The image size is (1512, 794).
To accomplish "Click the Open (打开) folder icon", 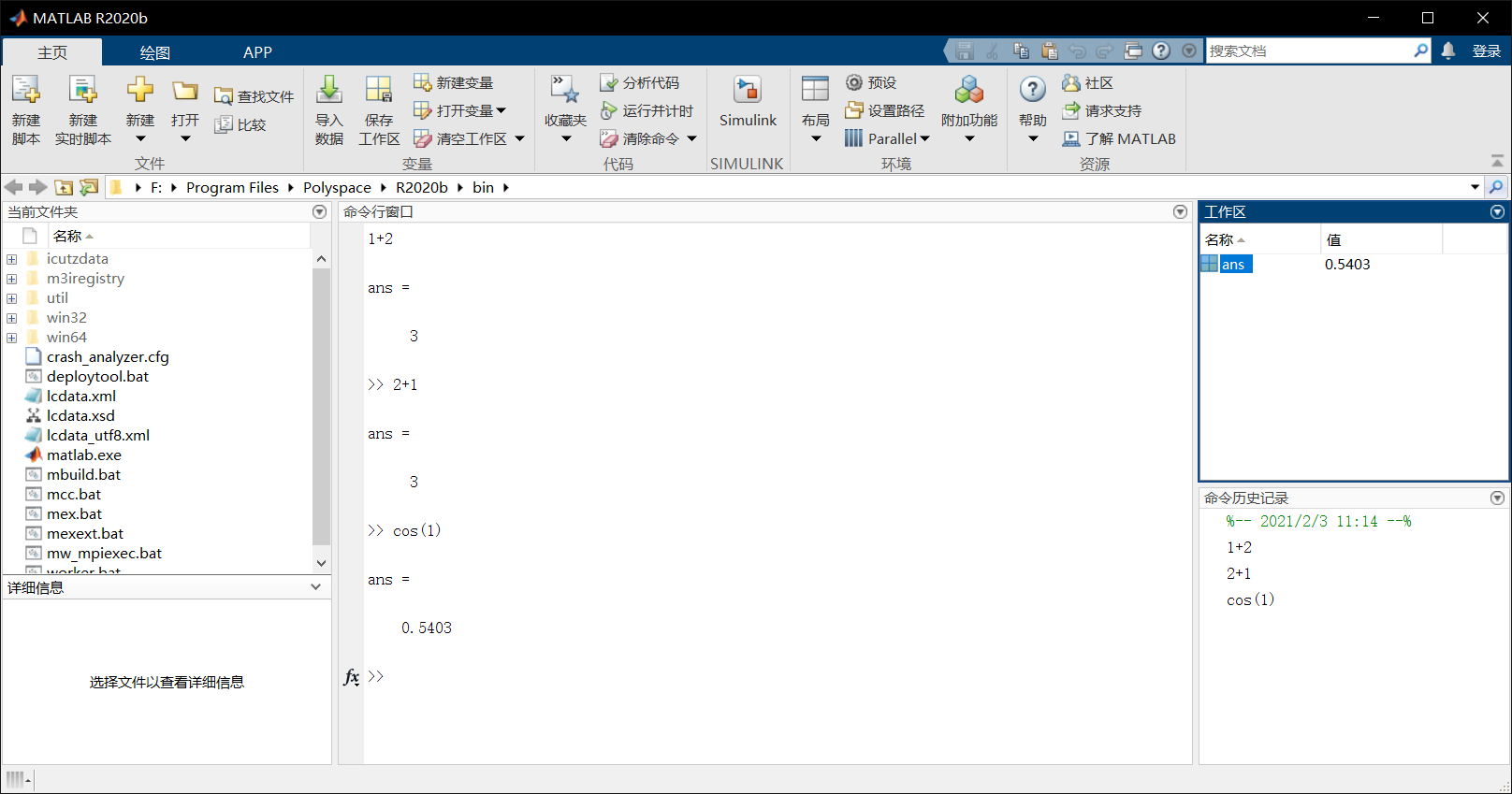I will click(185, 91).
